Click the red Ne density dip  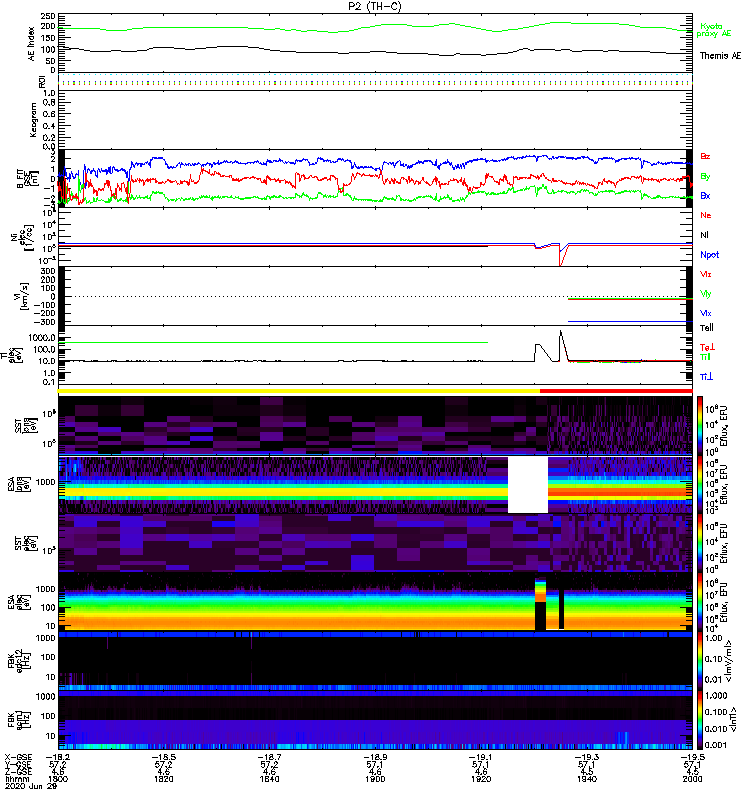coord(560,257)
